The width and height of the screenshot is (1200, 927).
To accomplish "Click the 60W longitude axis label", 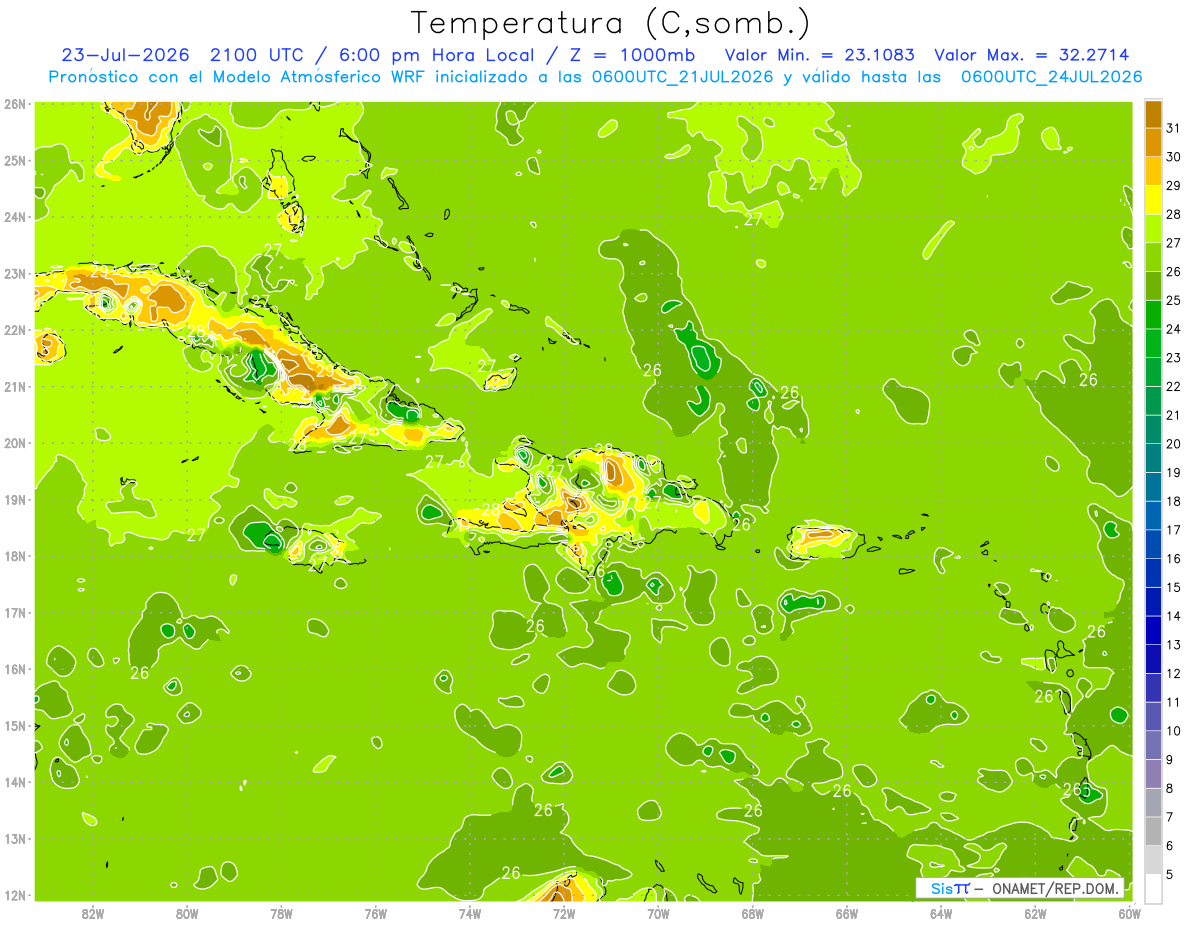I will point(1130,913).
